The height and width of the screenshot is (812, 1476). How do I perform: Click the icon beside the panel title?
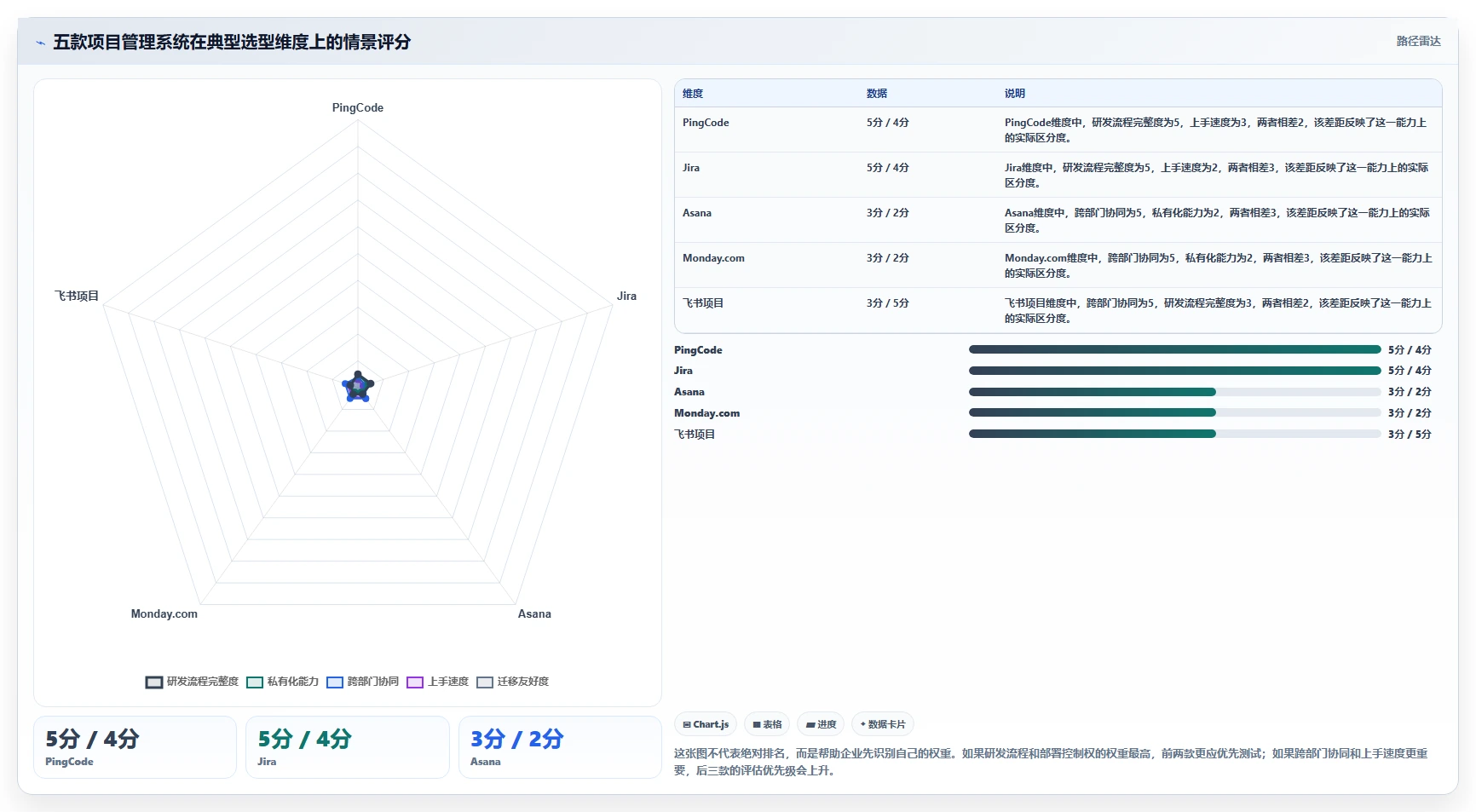(x=40, y=43)
